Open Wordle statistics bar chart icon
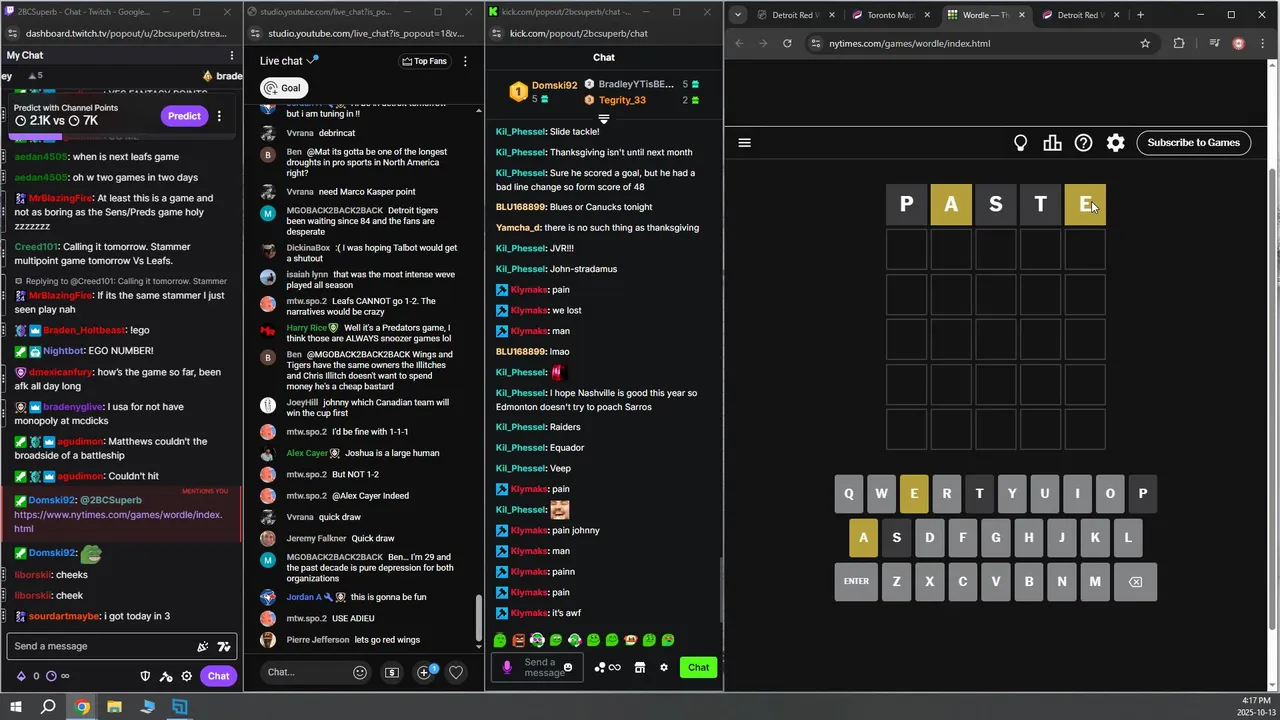The height and width of the screenshot is (720, 1280). click(x=1052, y=143)
